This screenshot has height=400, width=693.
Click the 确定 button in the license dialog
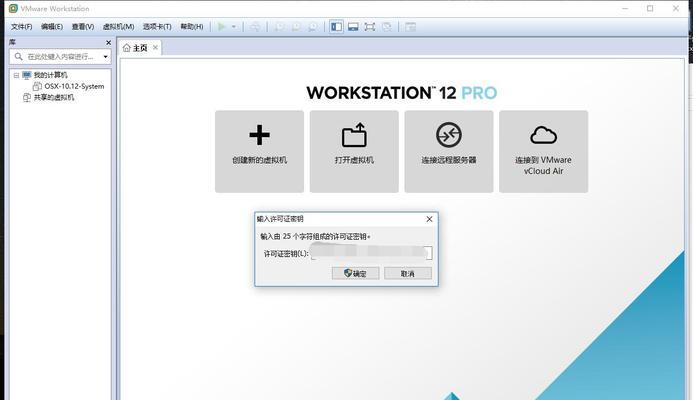pyautogui.click(x=355, y=274)
